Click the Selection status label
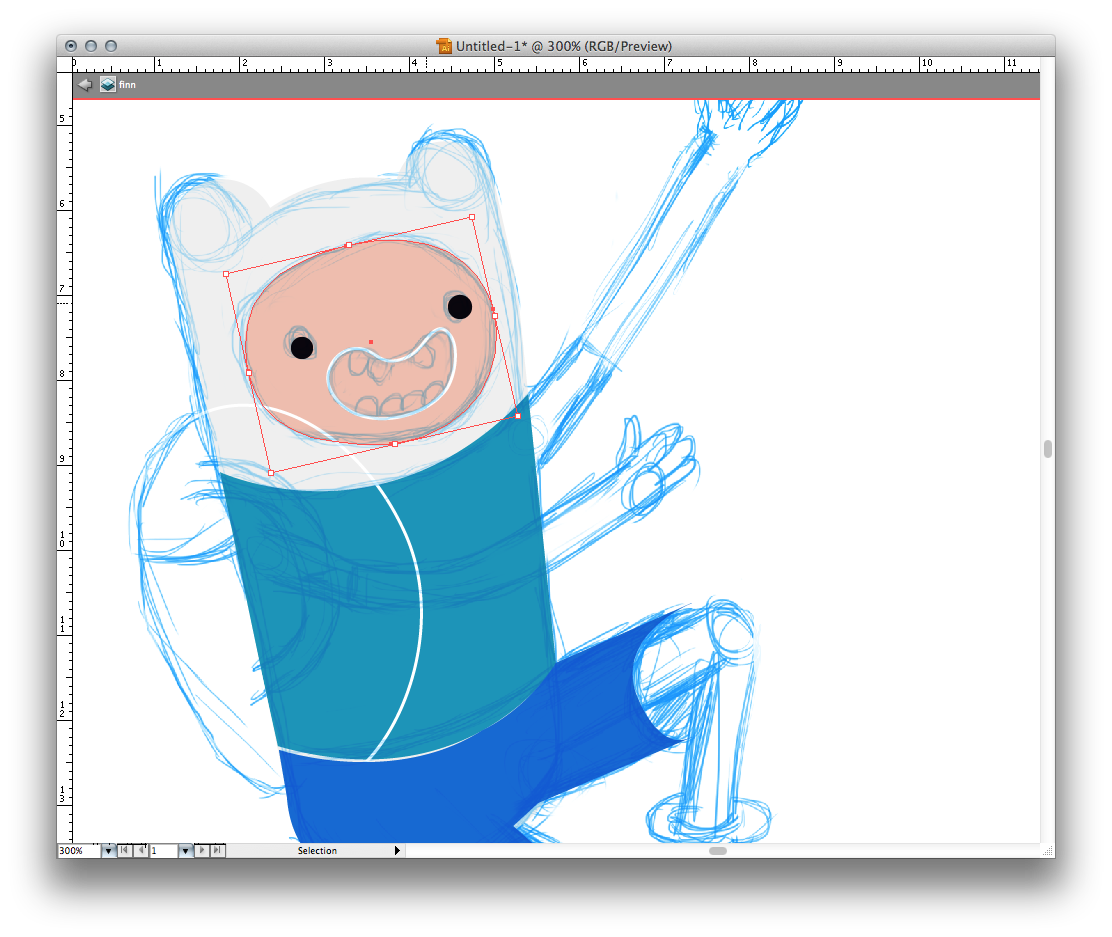 [317, 851]
